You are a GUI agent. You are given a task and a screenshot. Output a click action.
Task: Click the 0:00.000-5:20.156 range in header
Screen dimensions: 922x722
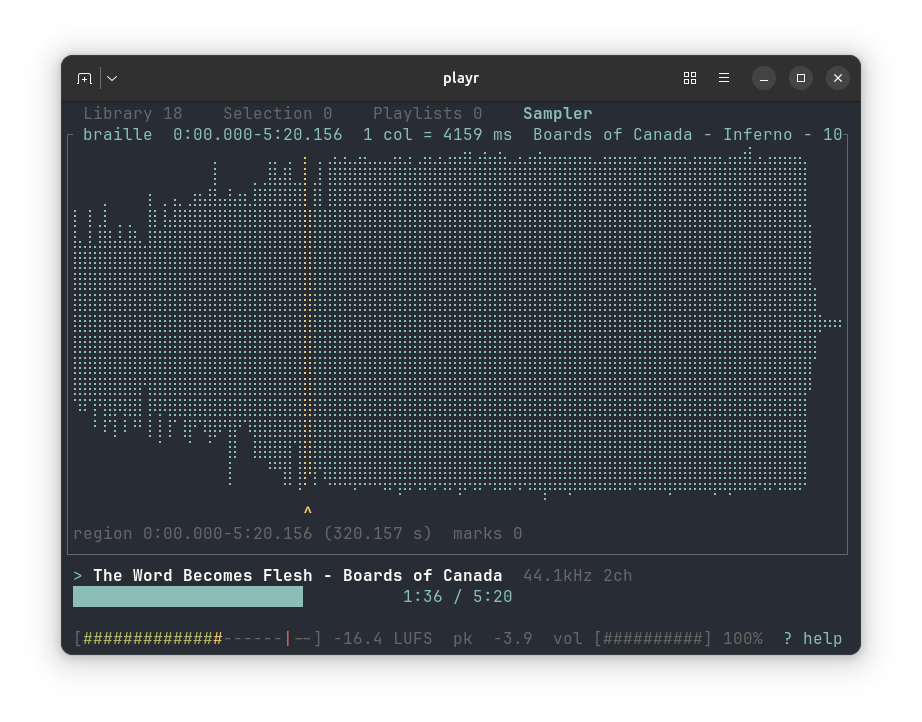click(258, 135)
